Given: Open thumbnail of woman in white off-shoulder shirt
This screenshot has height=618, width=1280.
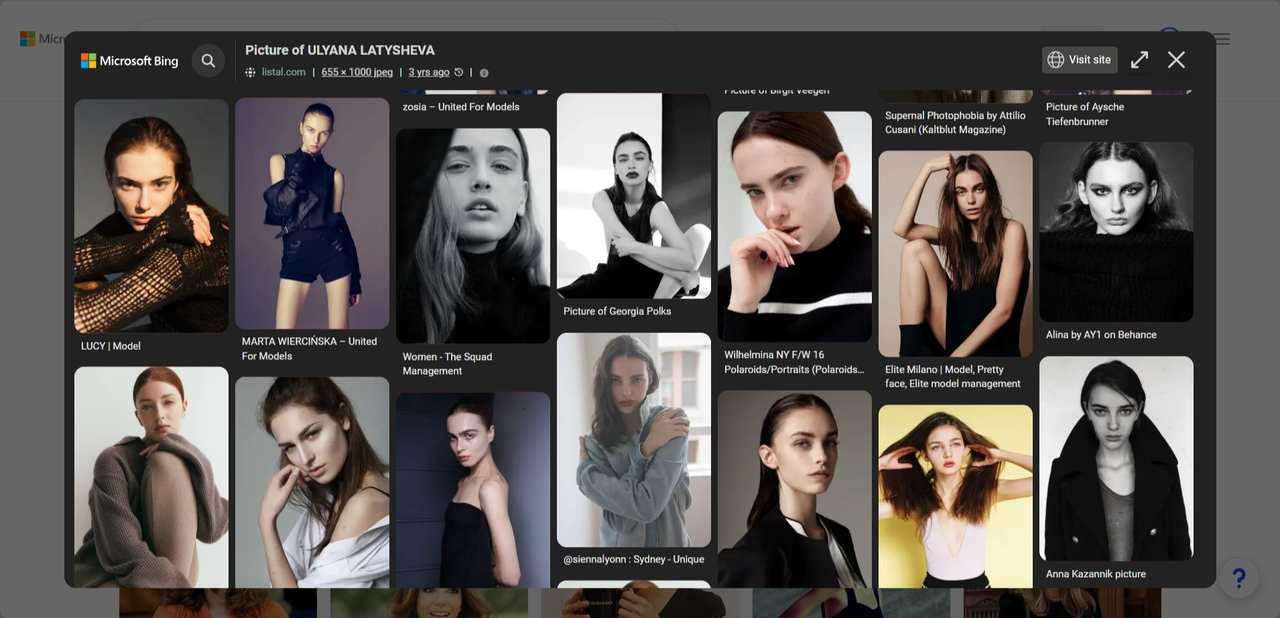Looking at the screenshot, I should [312, 482].
